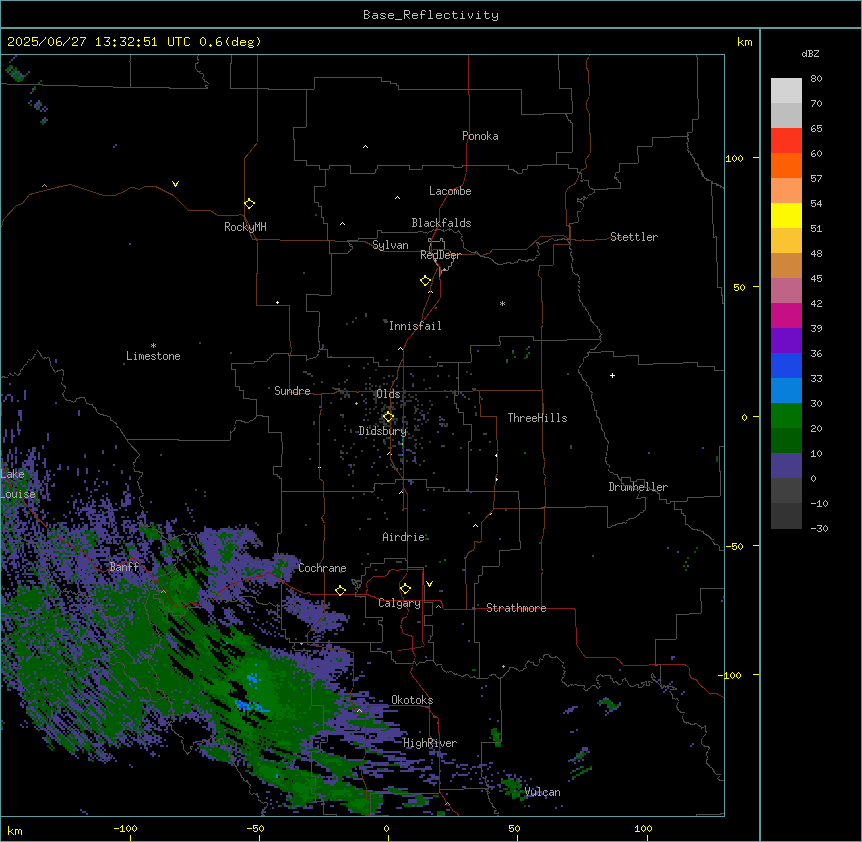This screenshot has width=862, height=842.
Task: Select the Airdrie label
Action: (403, 537)
